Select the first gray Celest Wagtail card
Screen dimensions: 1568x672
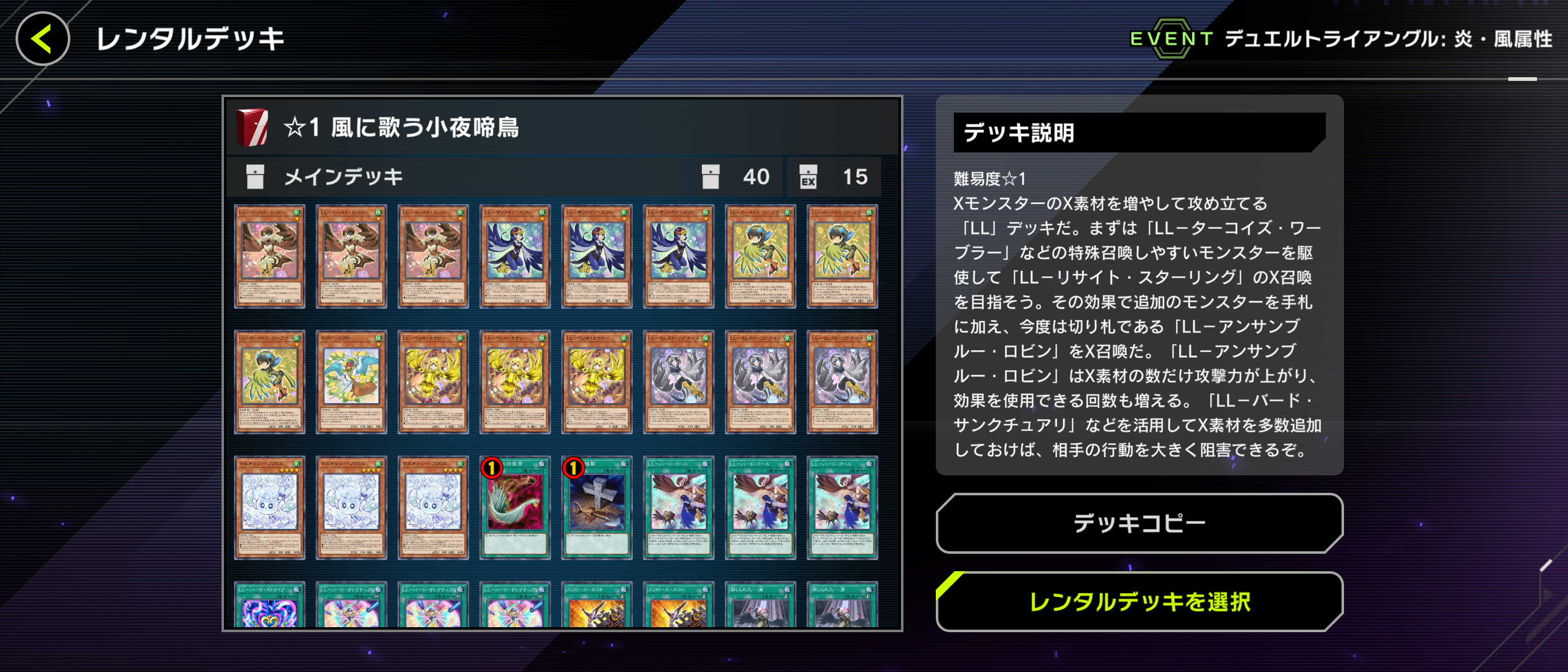[x=678, y=382]
